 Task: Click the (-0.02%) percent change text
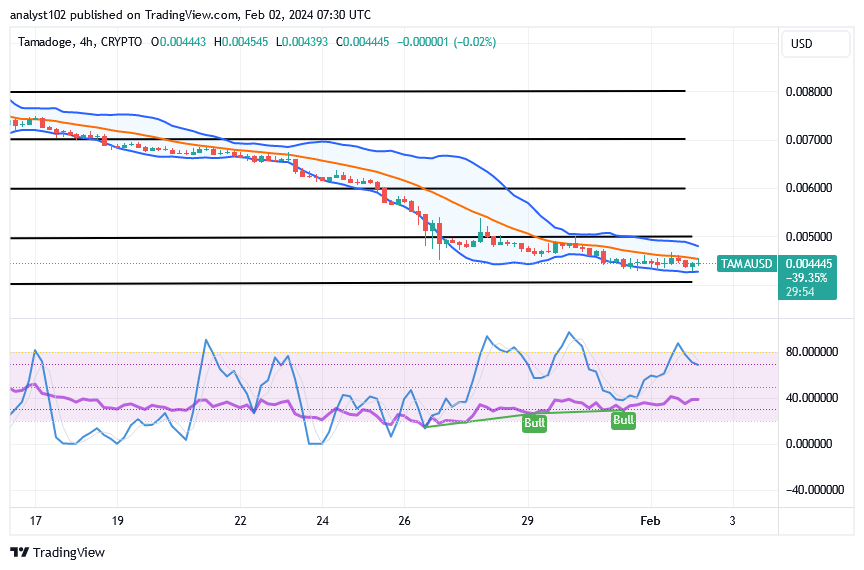tap(475, 42)
